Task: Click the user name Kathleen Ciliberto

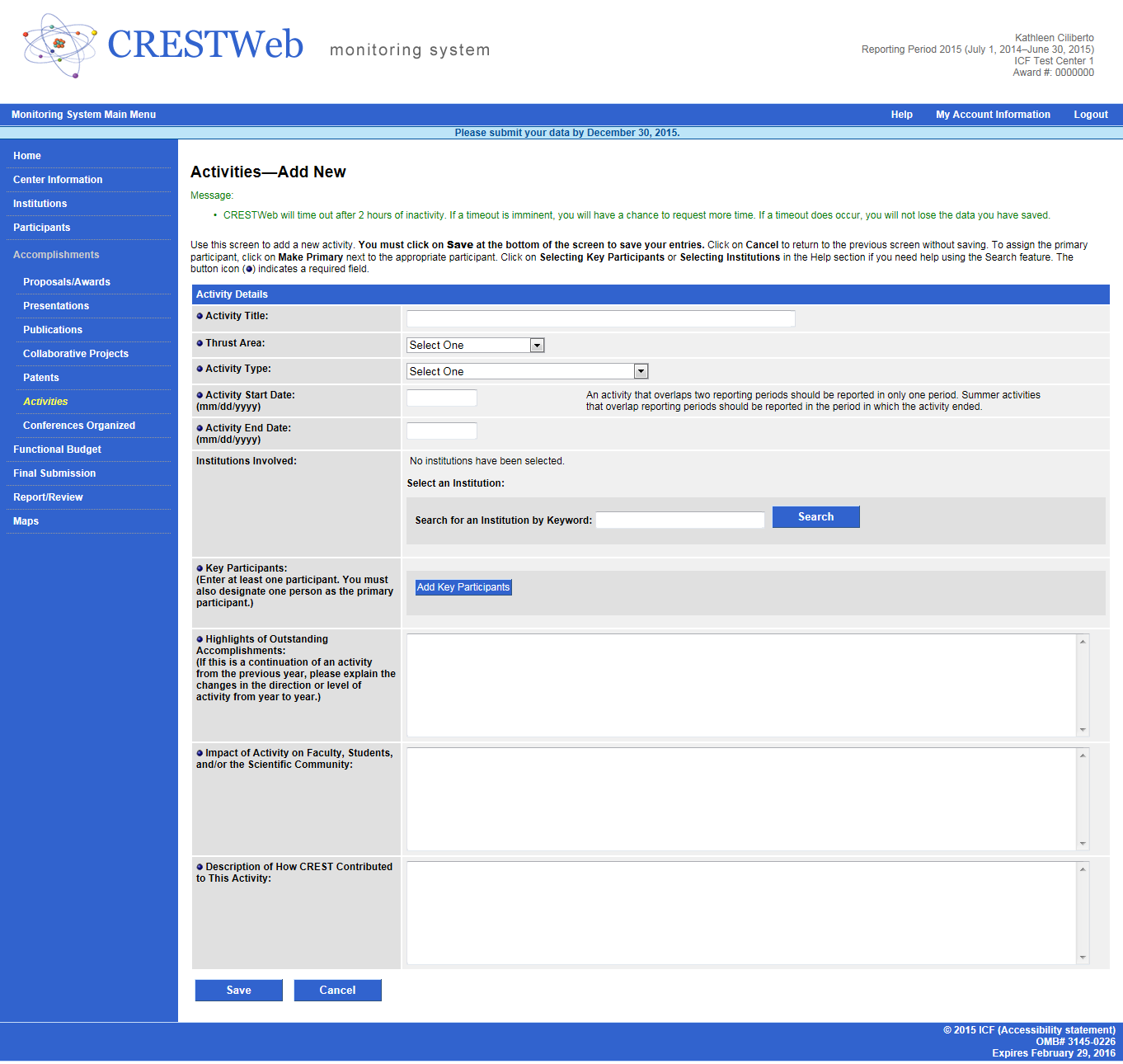Action: point(1055,38)
